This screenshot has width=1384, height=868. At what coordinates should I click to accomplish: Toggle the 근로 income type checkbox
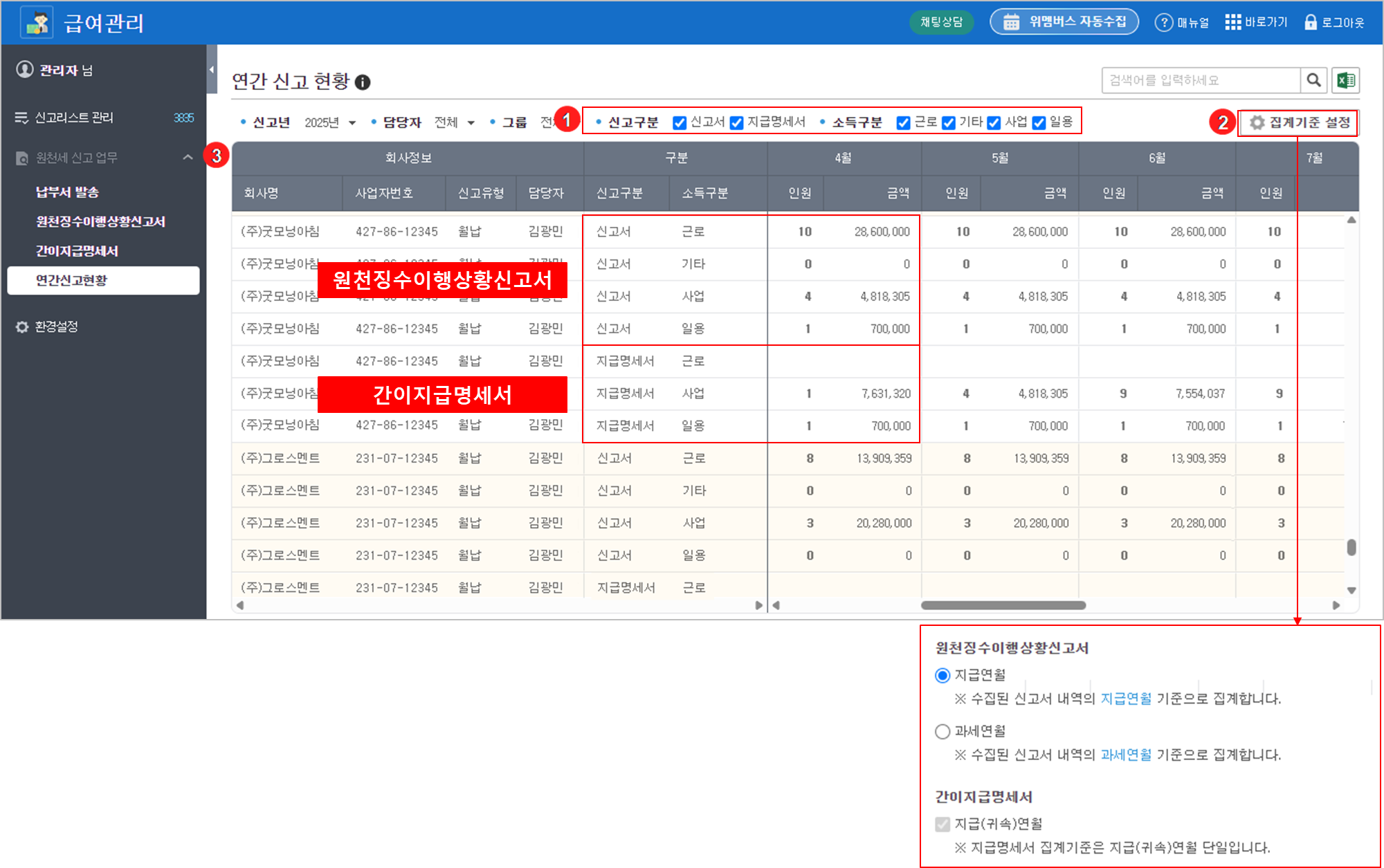pos(903,123)
